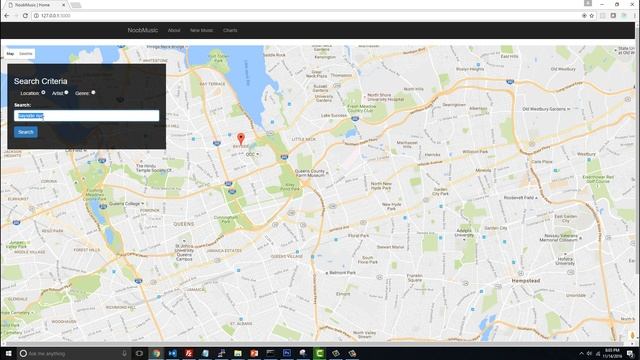This screenshot has width=640, height=360.
Task: Open volume control in system tray
Action: 589,353
